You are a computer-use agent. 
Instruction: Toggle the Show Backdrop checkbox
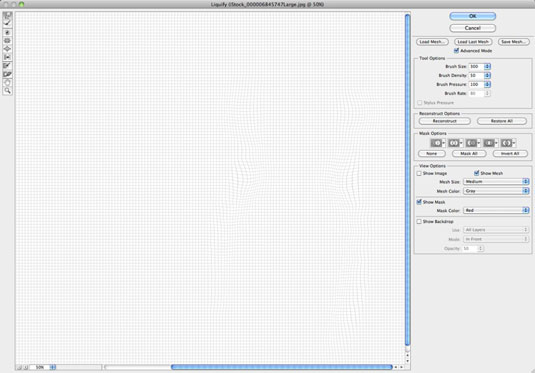click(419, 221)
